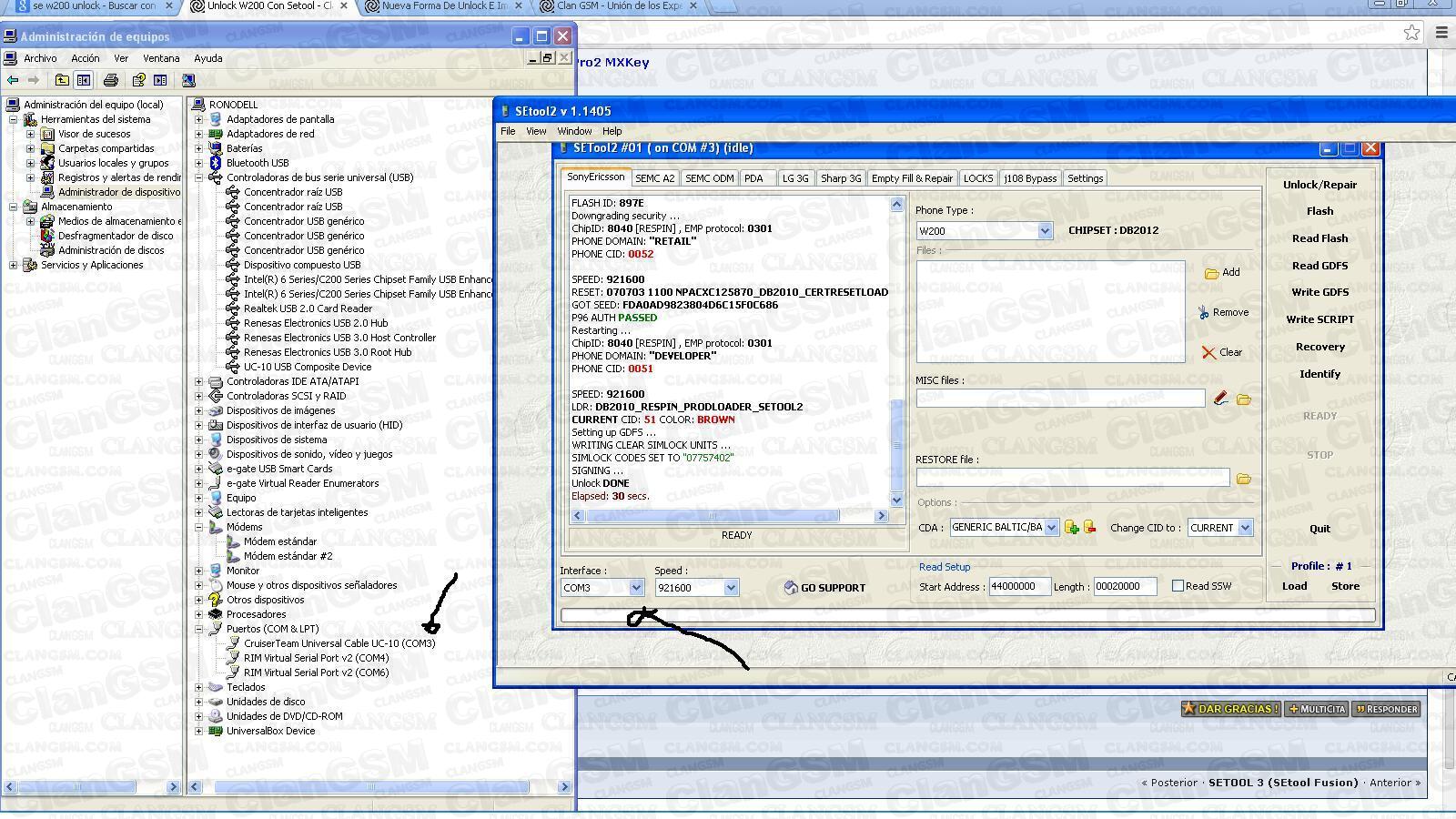Open the Interface COM3 dropdown
Screen dimensions: 1456x819
click(636, 588)
